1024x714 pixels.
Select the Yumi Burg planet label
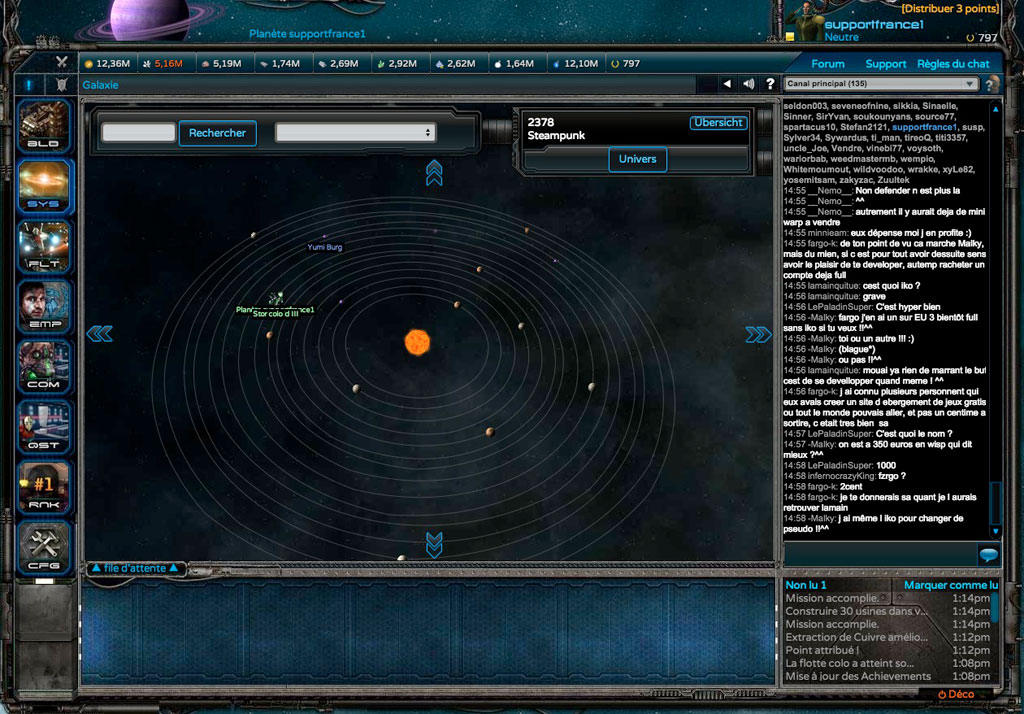pos(325,247)
